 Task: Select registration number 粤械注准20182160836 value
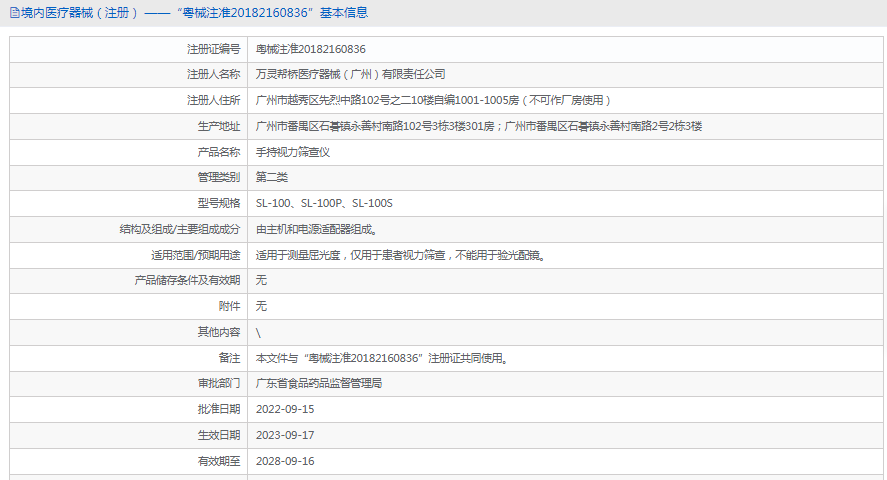(x=311, y=49)
